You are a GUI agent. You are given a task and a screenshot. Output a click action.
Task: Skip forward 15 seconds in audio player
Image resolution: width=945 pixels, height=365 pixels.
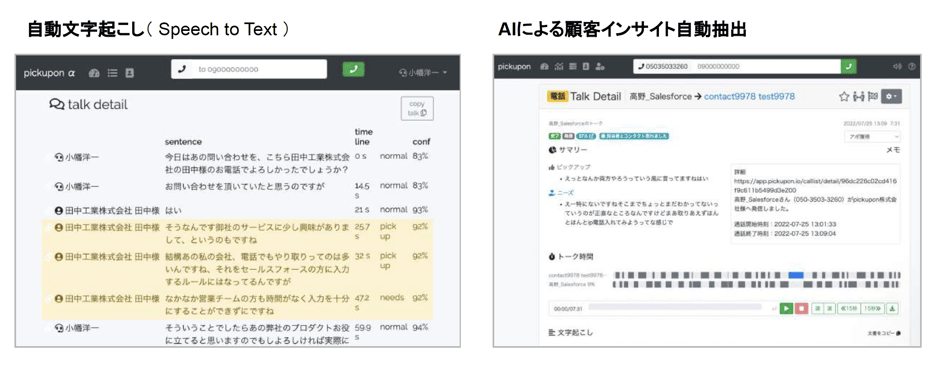pos(872,308)
